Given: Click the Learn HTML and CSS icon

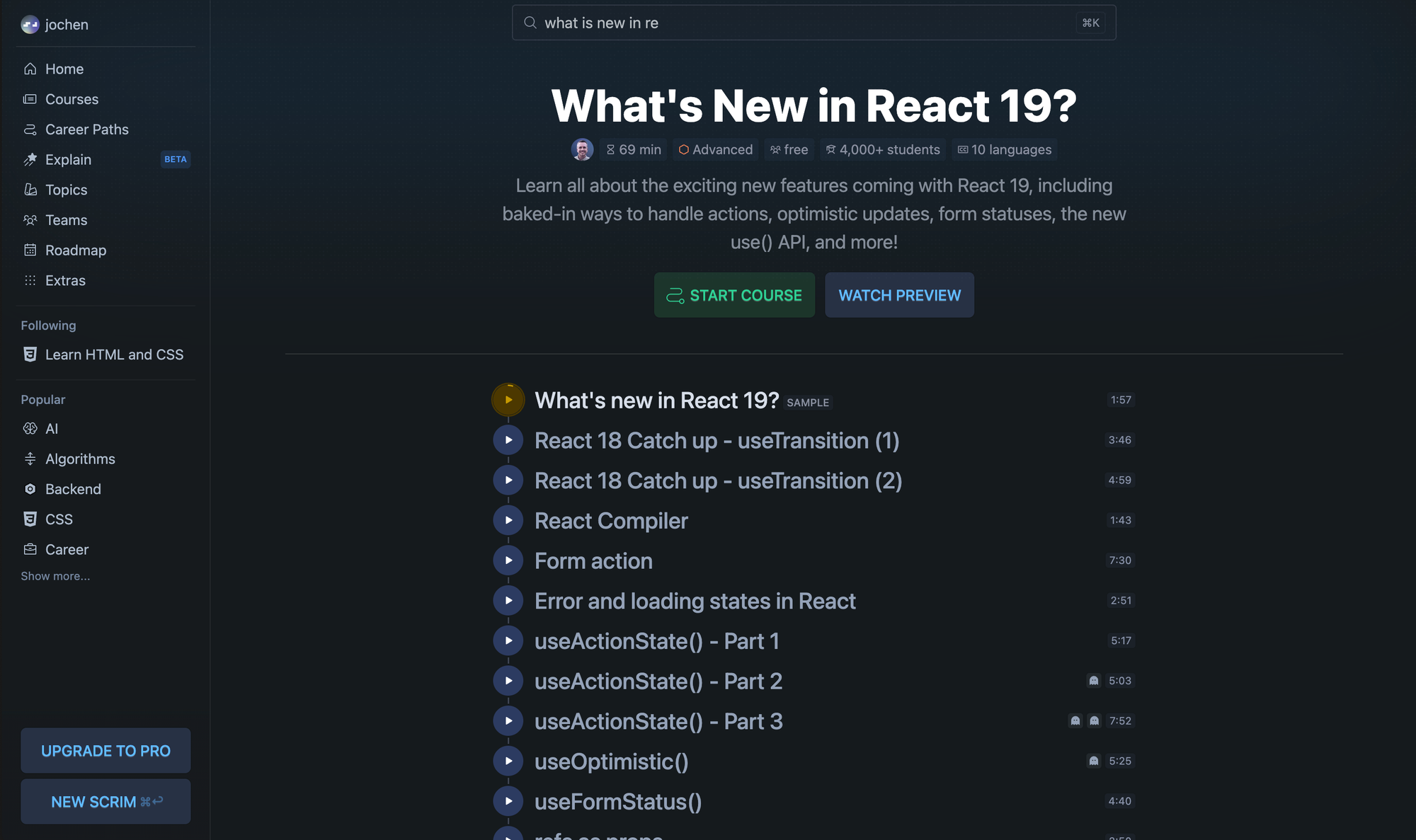Looking at the screenshot, I should (x=30, y=355).
